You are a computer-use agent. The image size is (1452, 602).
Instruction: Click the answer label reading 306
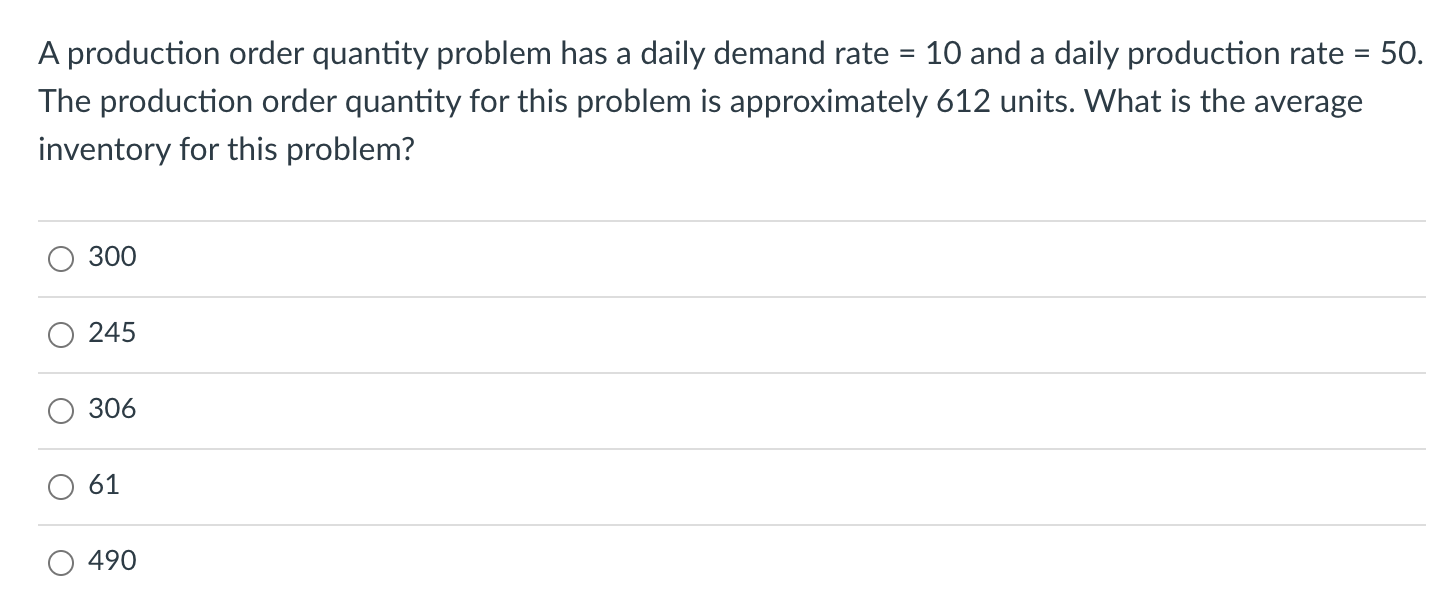[x=111, y=409]
